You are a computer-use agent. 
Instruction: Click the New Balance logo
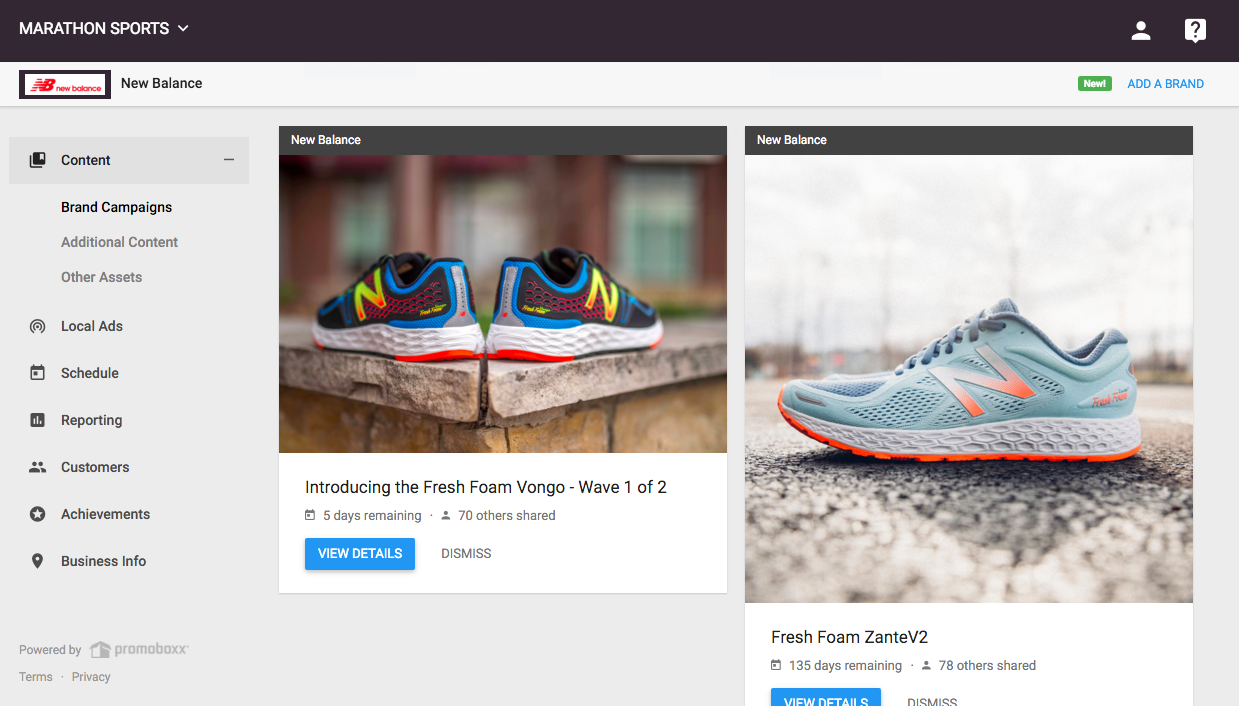click(65, 84)
